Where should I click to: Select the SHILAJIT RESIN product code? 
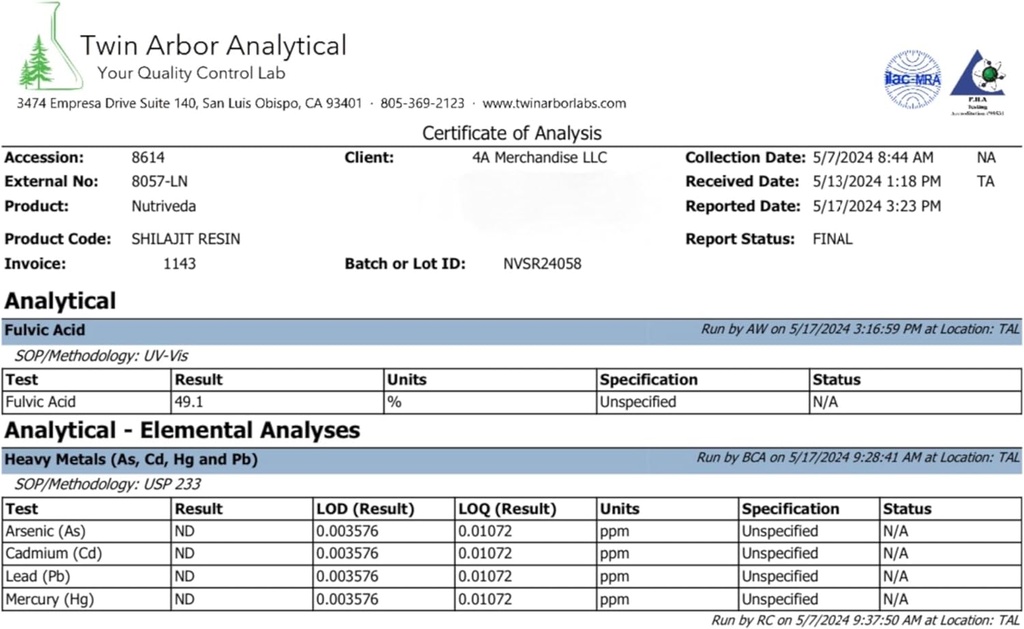tap(186, 239)
